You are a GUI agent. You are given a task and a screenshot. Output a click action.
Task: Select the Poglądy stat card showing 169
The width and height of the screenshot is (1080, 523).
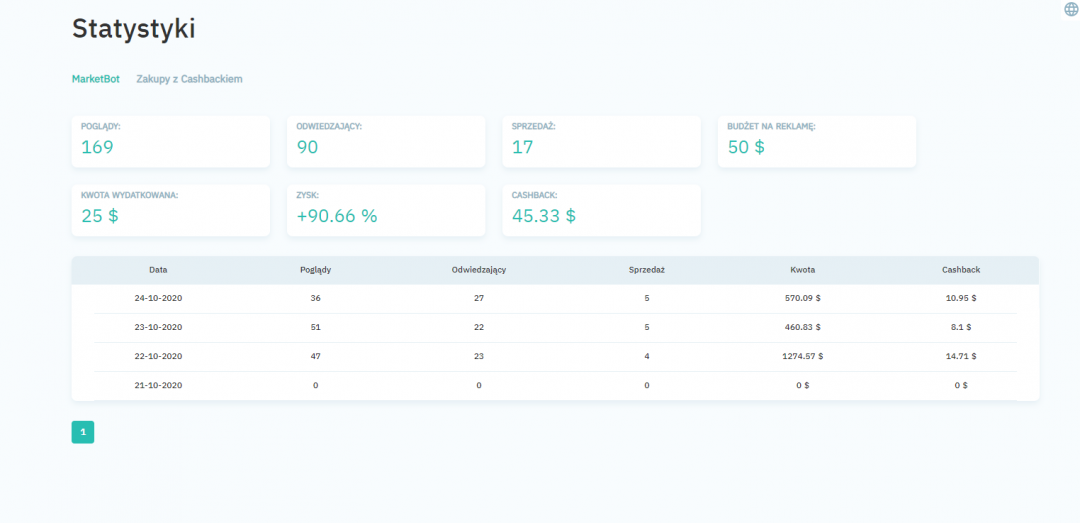(170, 141)
